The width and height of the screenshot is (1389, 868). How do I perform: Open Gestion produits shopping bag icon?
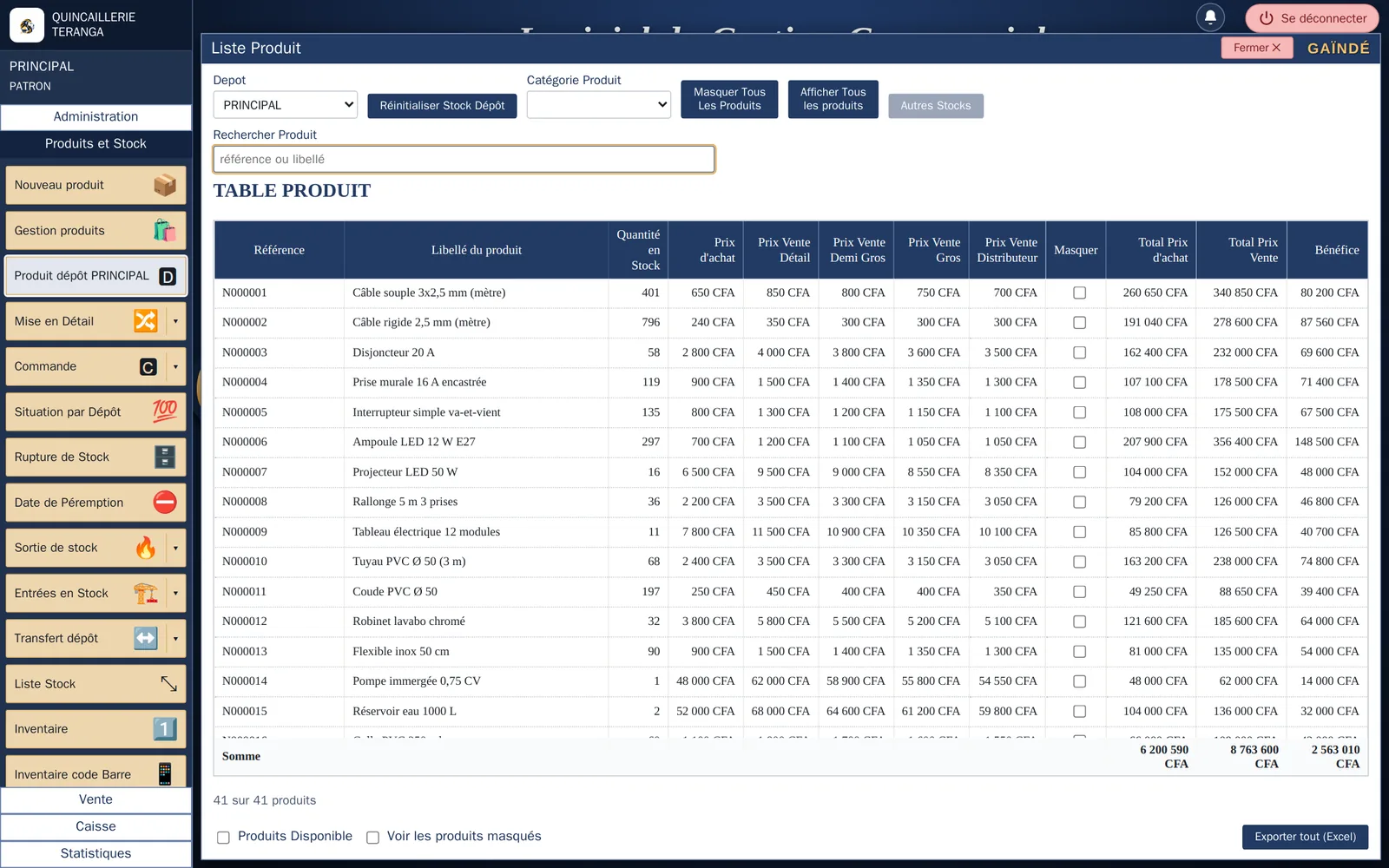pos(165,231)
